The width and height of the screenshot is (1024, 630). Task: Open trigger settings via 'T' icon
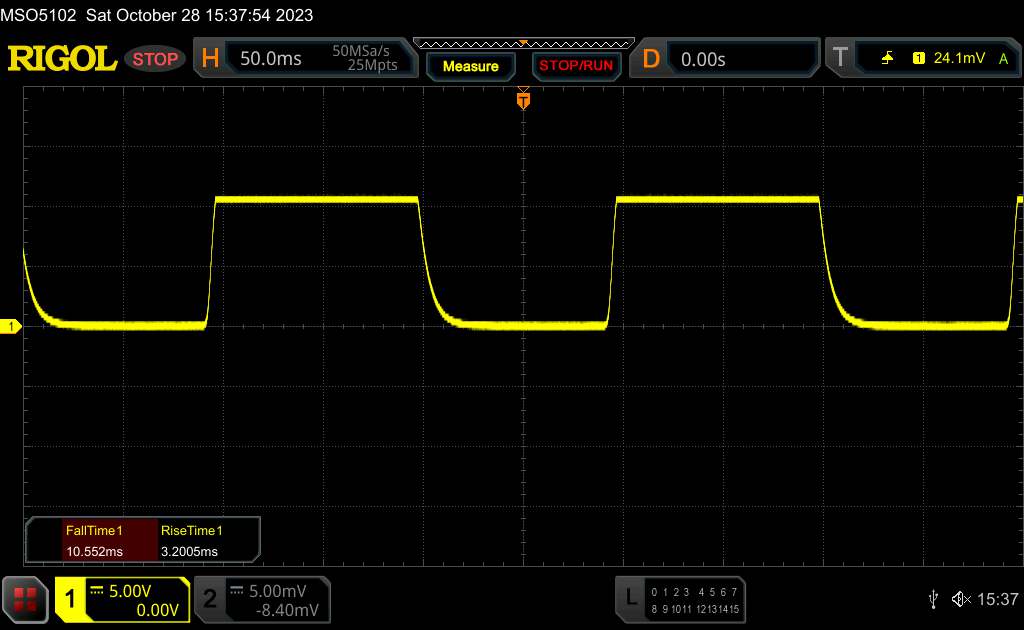coord(840,59)
